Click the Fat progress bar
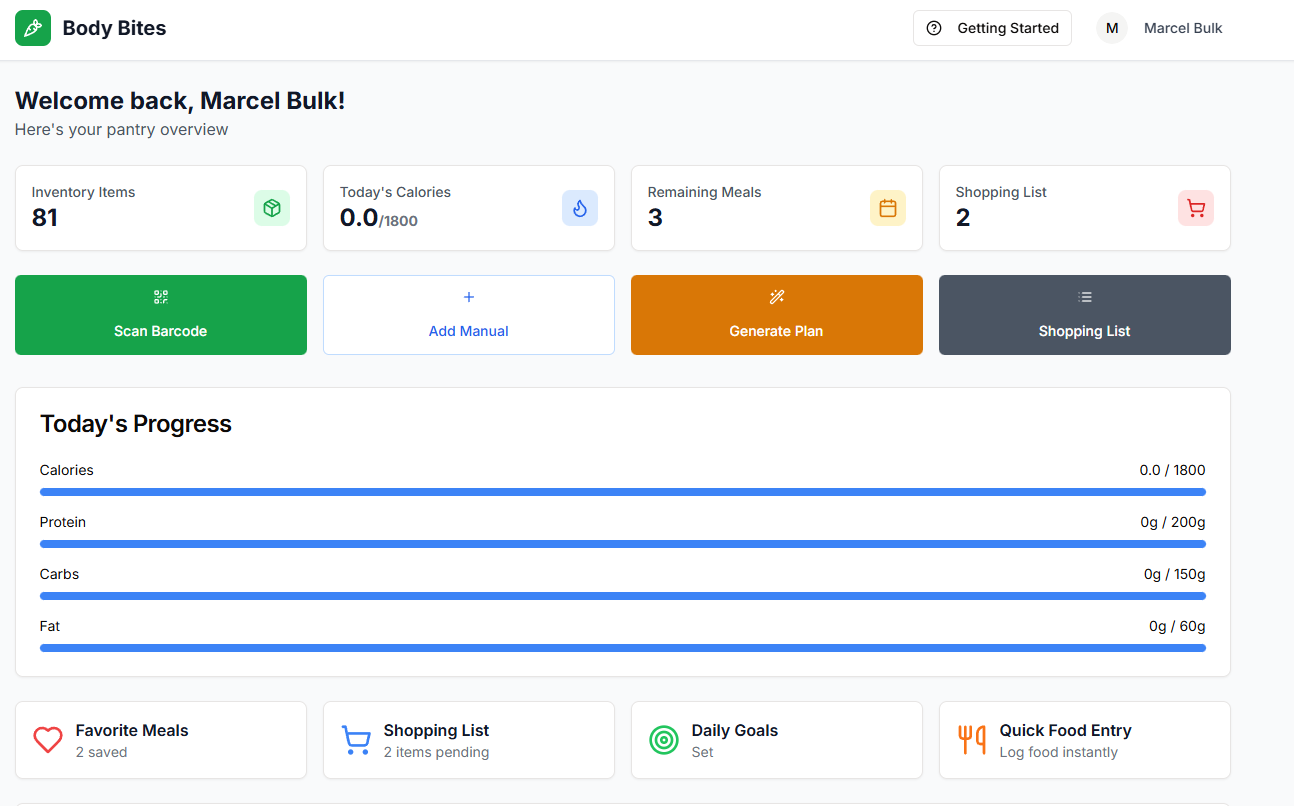The image size is (1294, 806). click(623, 648)
